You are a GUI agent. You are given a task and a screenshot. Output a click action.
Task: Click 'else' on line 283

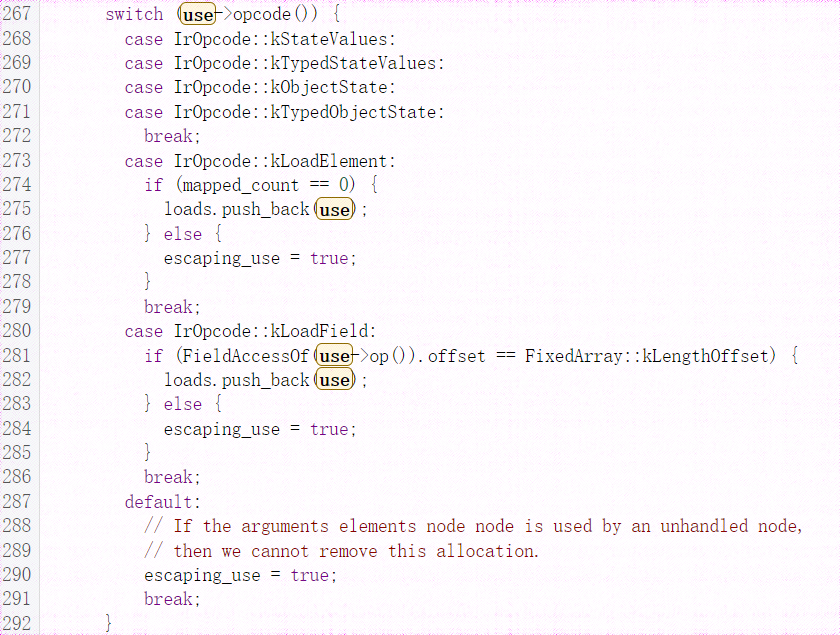pos(183,404)
